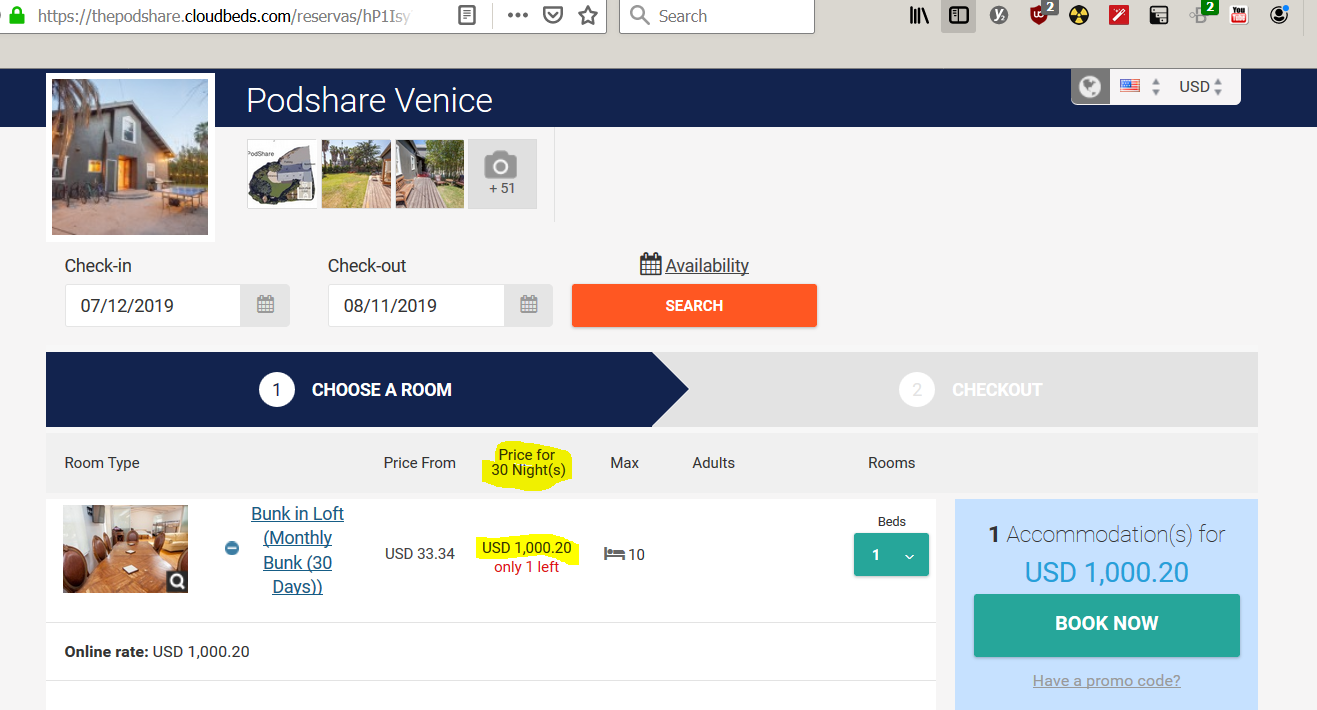
Task: Click the round face extension icon with blue dot
Action: (1279, 14)
